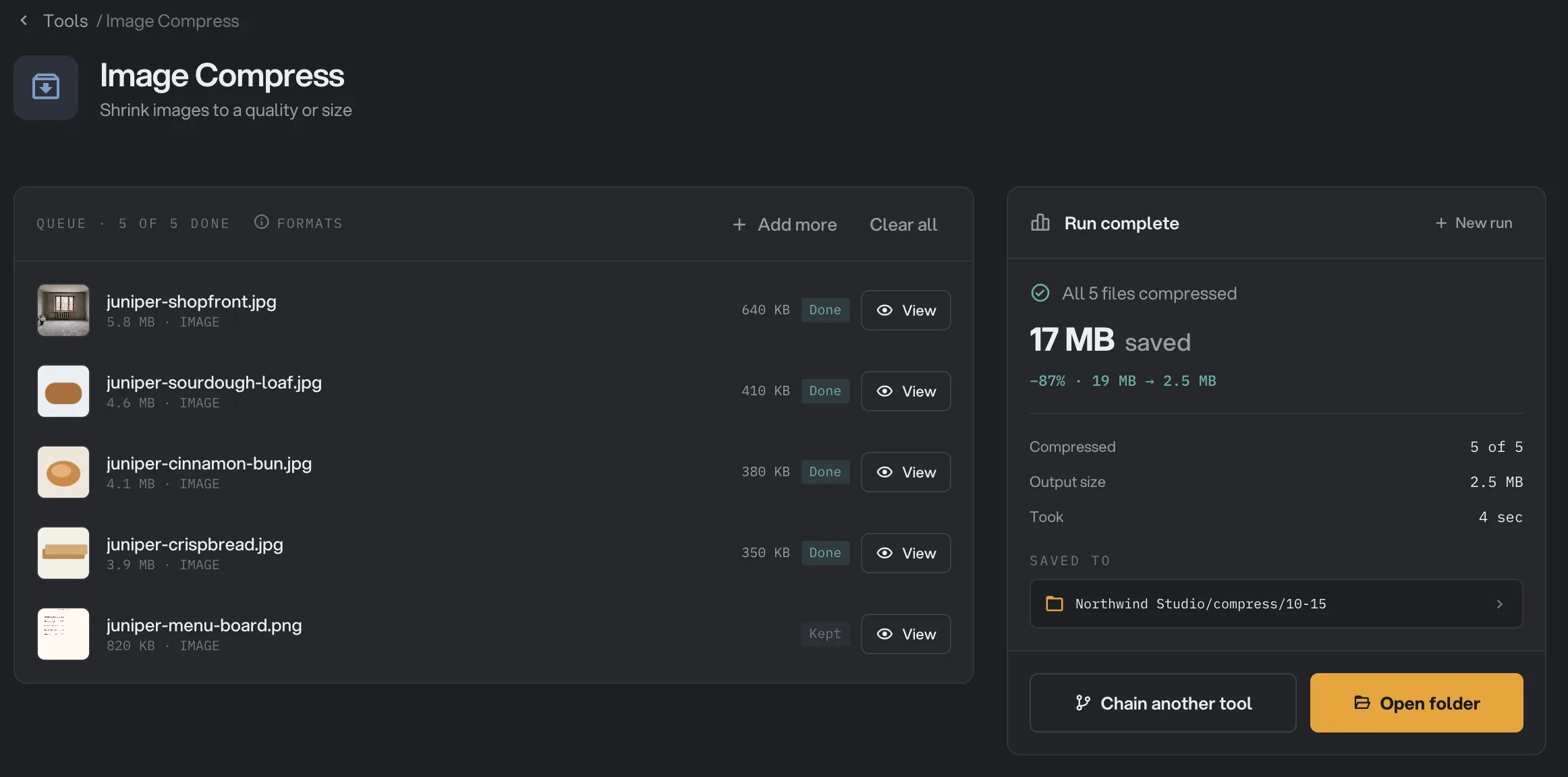Click the juniper-cinnamon-bun.jpg thumbnail
This screenshot has height=777, width=1568.
coord(63,472)
